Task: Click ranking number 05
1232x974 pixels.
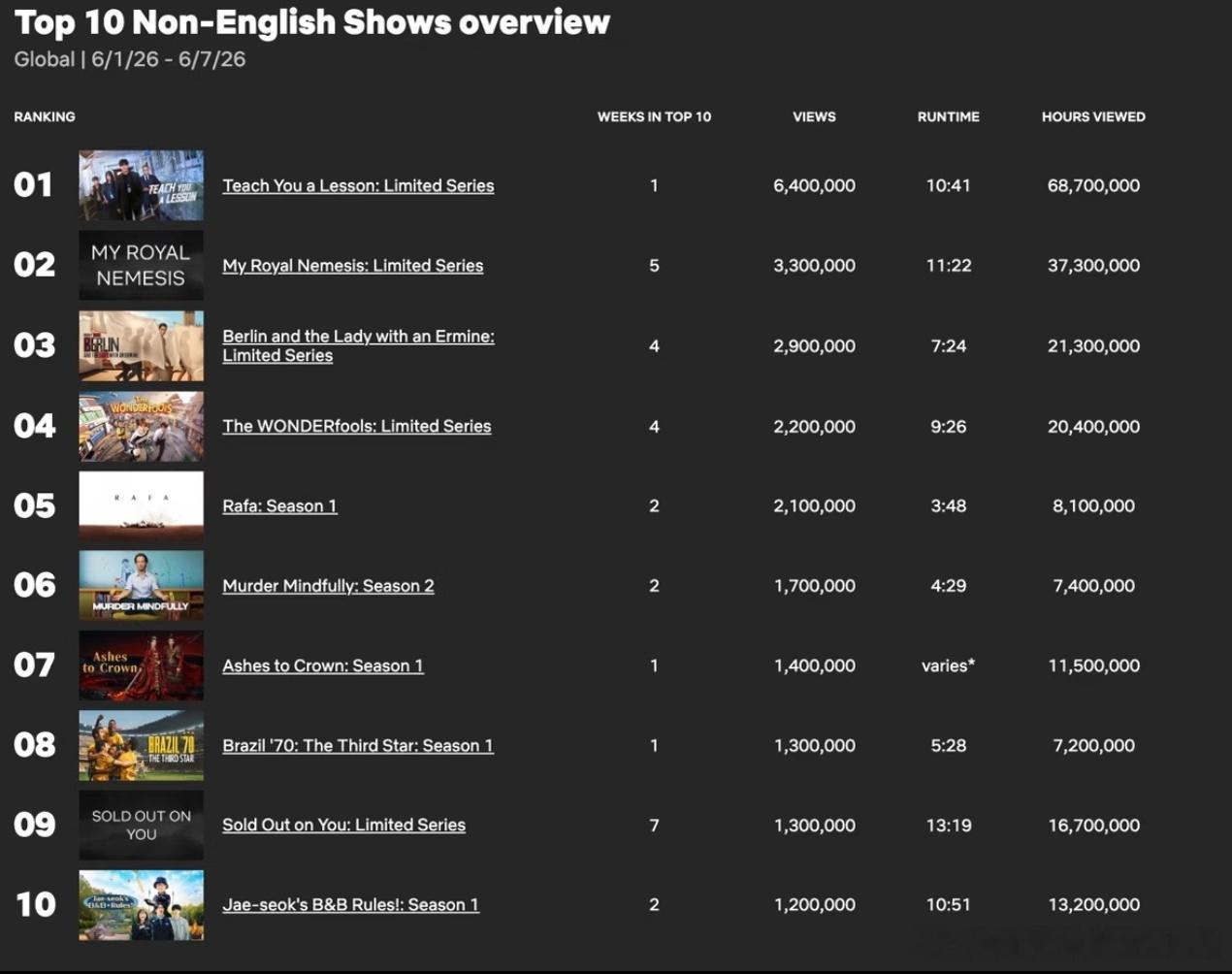Action: tap(34, 505)
